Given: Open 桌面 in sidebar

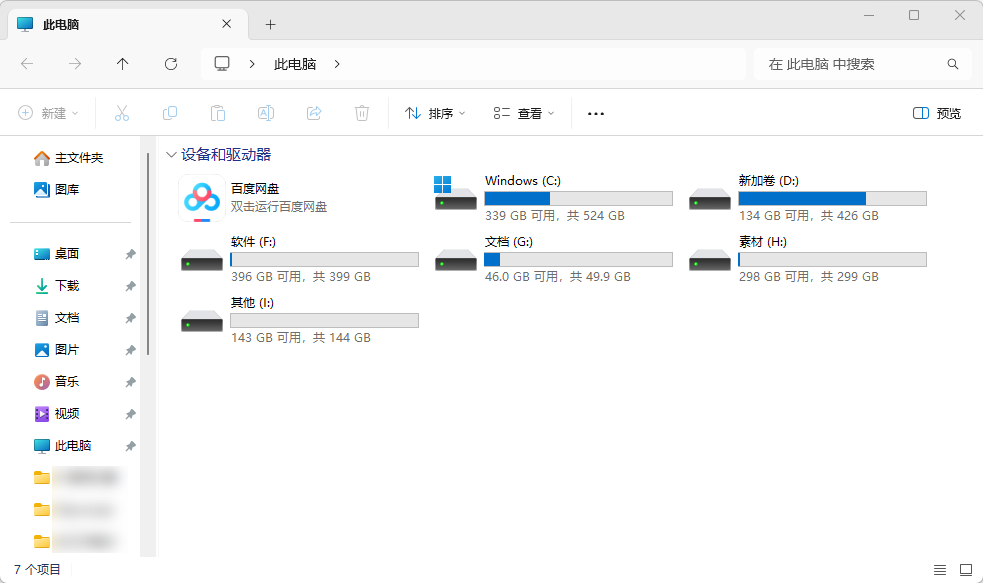Looking at the screenshot, I should point(56,254).
